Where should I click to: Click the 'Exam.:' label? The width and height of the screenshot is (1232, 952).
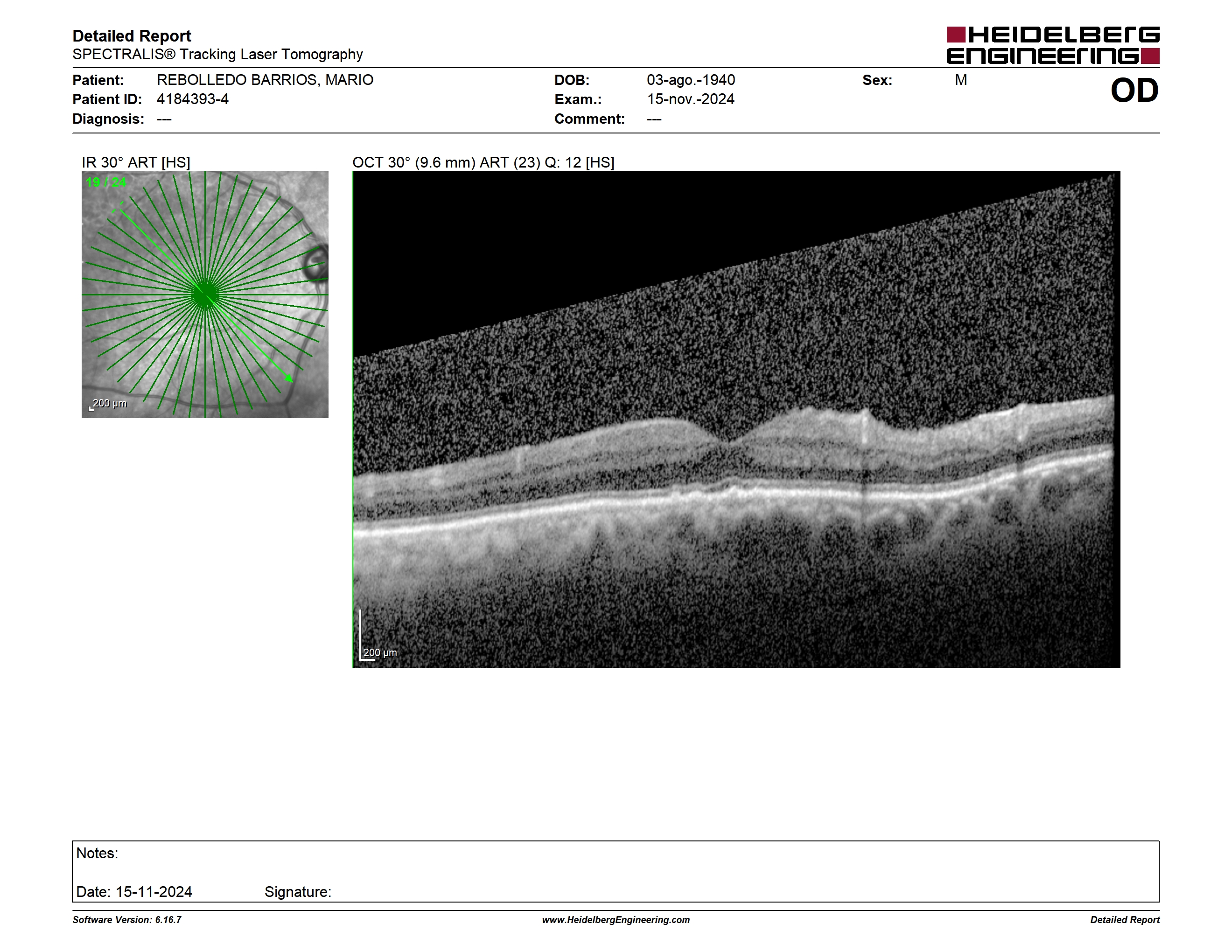[578, 99]
